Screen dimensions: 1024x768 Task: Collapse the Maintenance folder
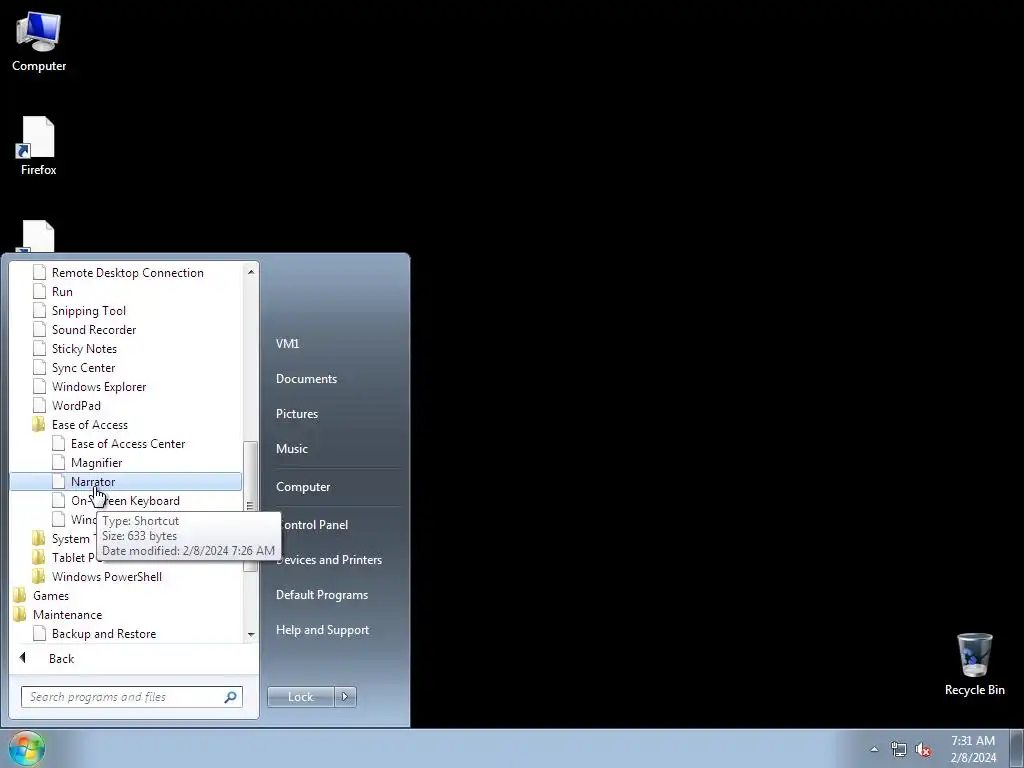67,614
